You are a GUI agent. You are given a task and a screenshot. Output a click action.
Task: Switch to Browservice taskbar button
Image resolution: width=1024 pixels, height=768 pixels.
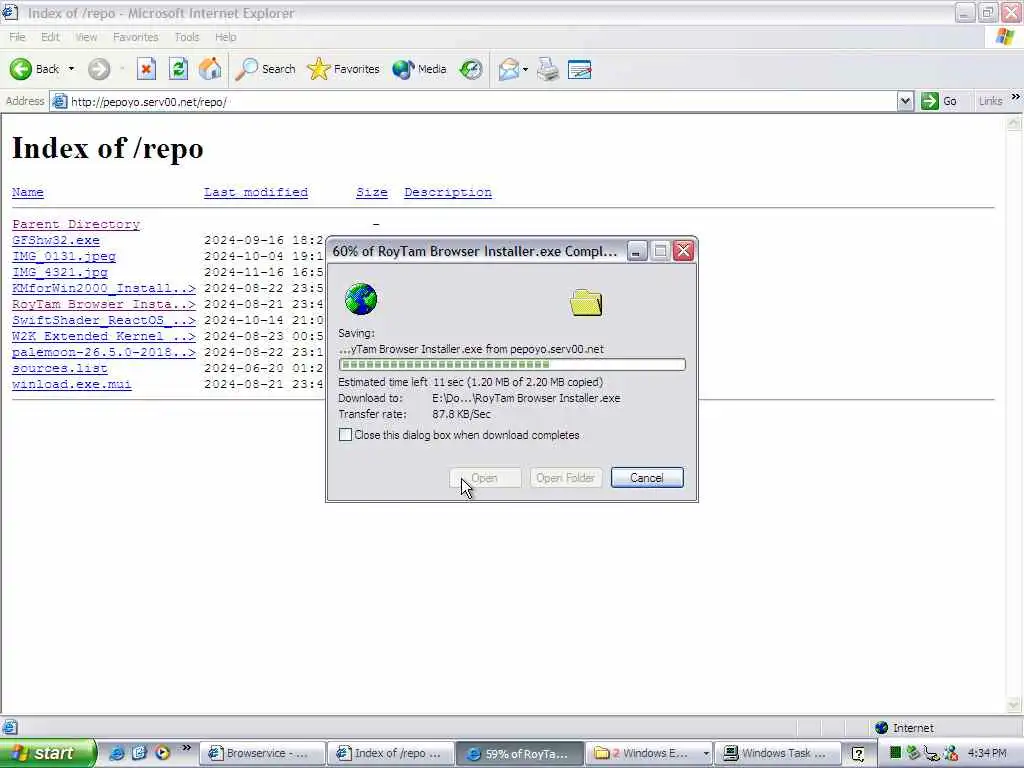click(262, 753)
